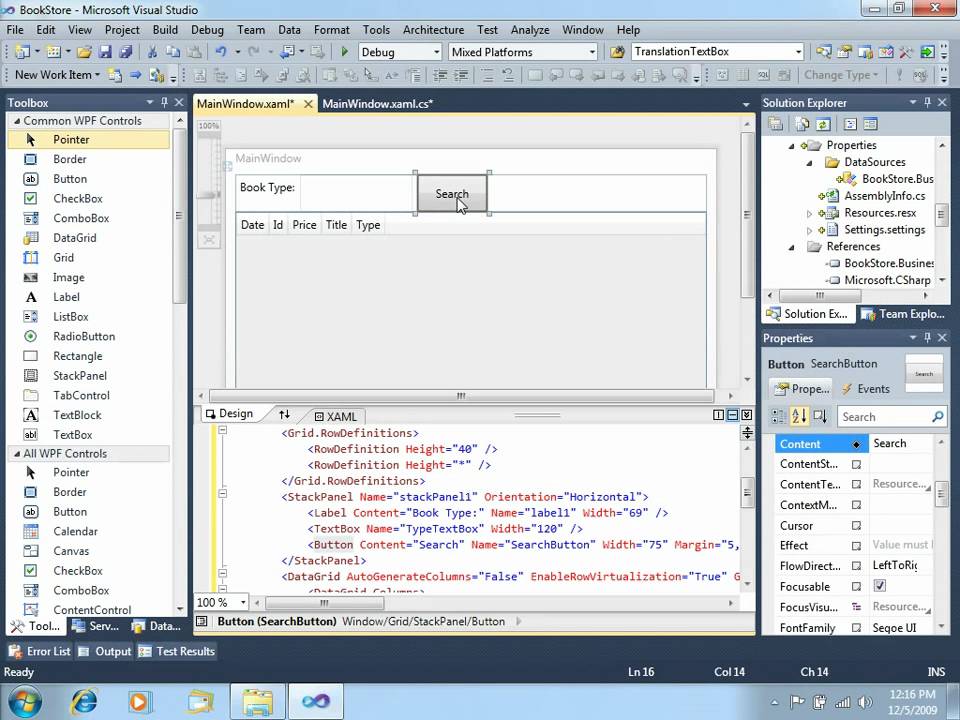Open the Test Results panel

[177, 651]
